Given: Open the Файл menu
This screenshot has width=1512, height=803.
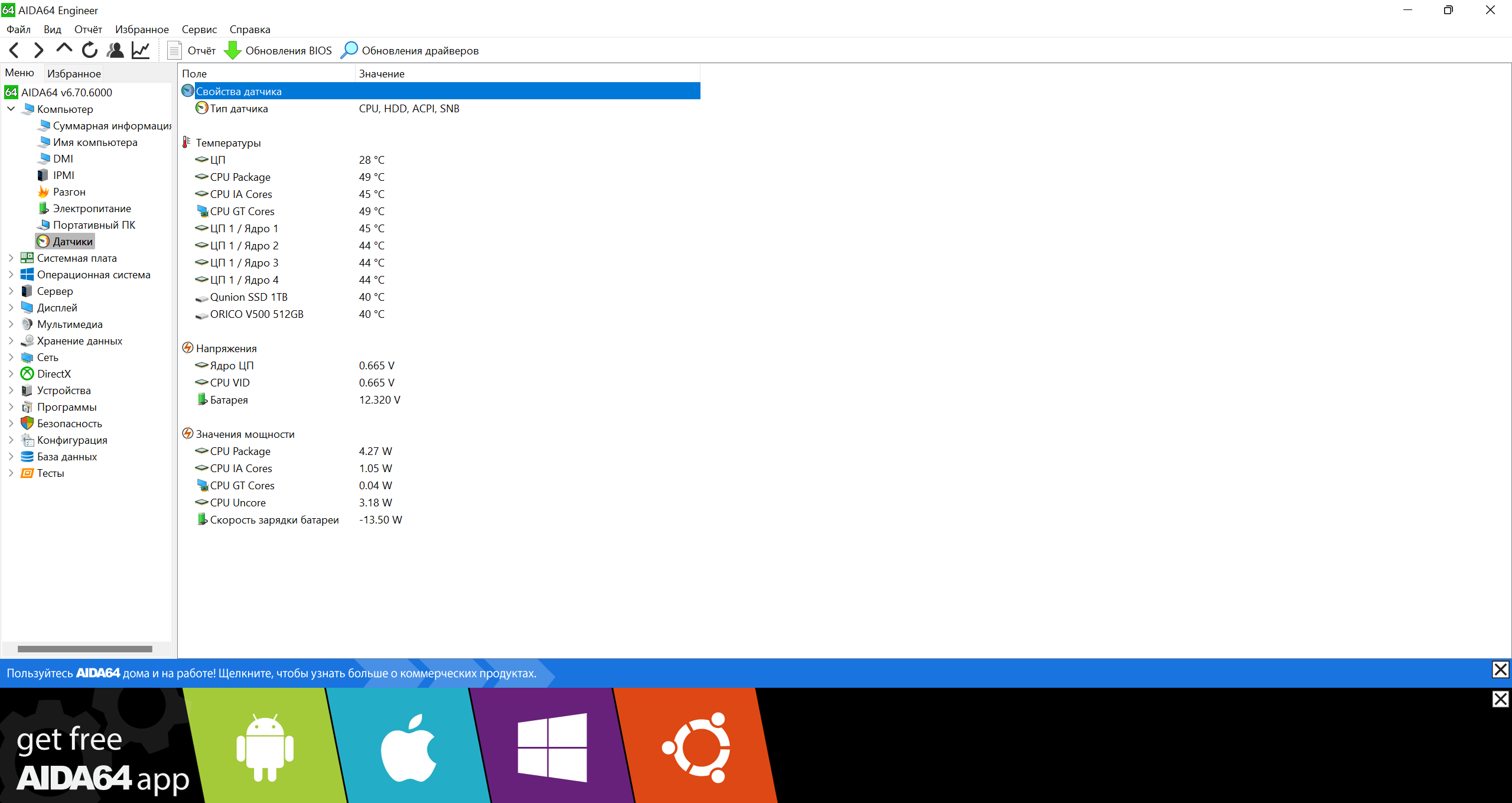Looking at the screenshot, I should coord(18,30).
